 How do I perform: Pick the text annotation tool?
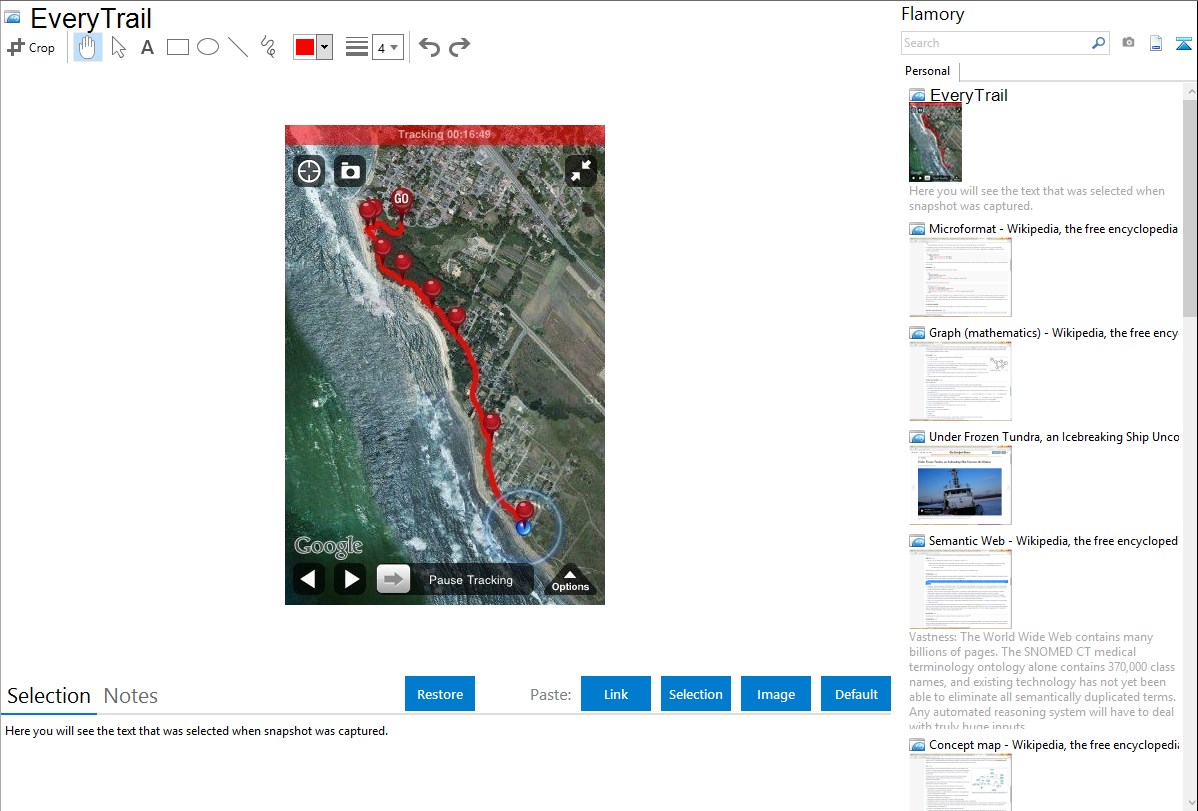[147, 47]
